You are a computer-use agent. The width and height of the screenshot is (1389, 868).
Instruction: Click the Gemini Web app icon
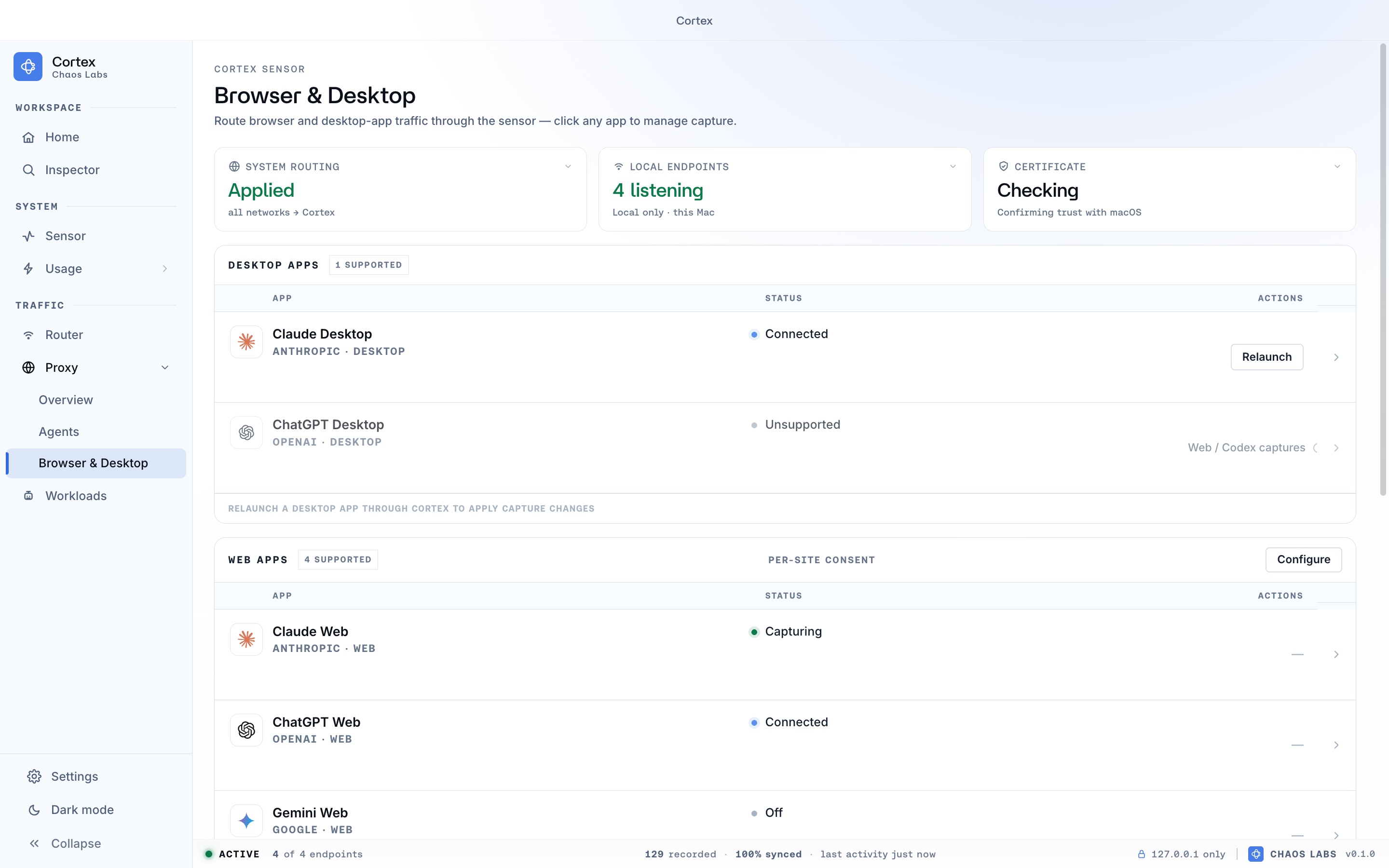pyautogui.click(x=246, y=820)
